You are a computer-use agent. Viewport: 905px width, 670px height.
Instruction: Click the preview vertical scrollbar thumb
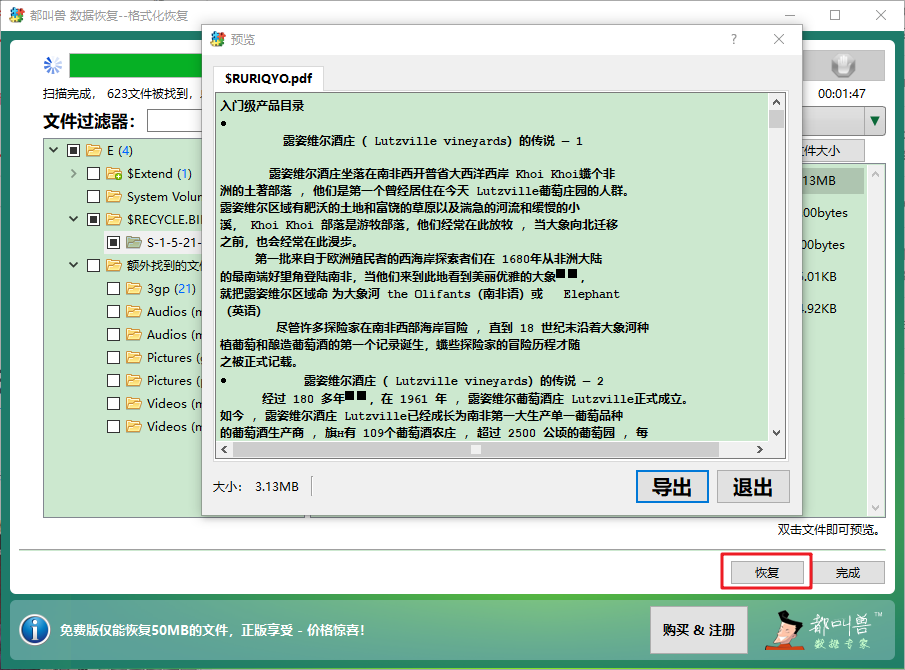776,119
